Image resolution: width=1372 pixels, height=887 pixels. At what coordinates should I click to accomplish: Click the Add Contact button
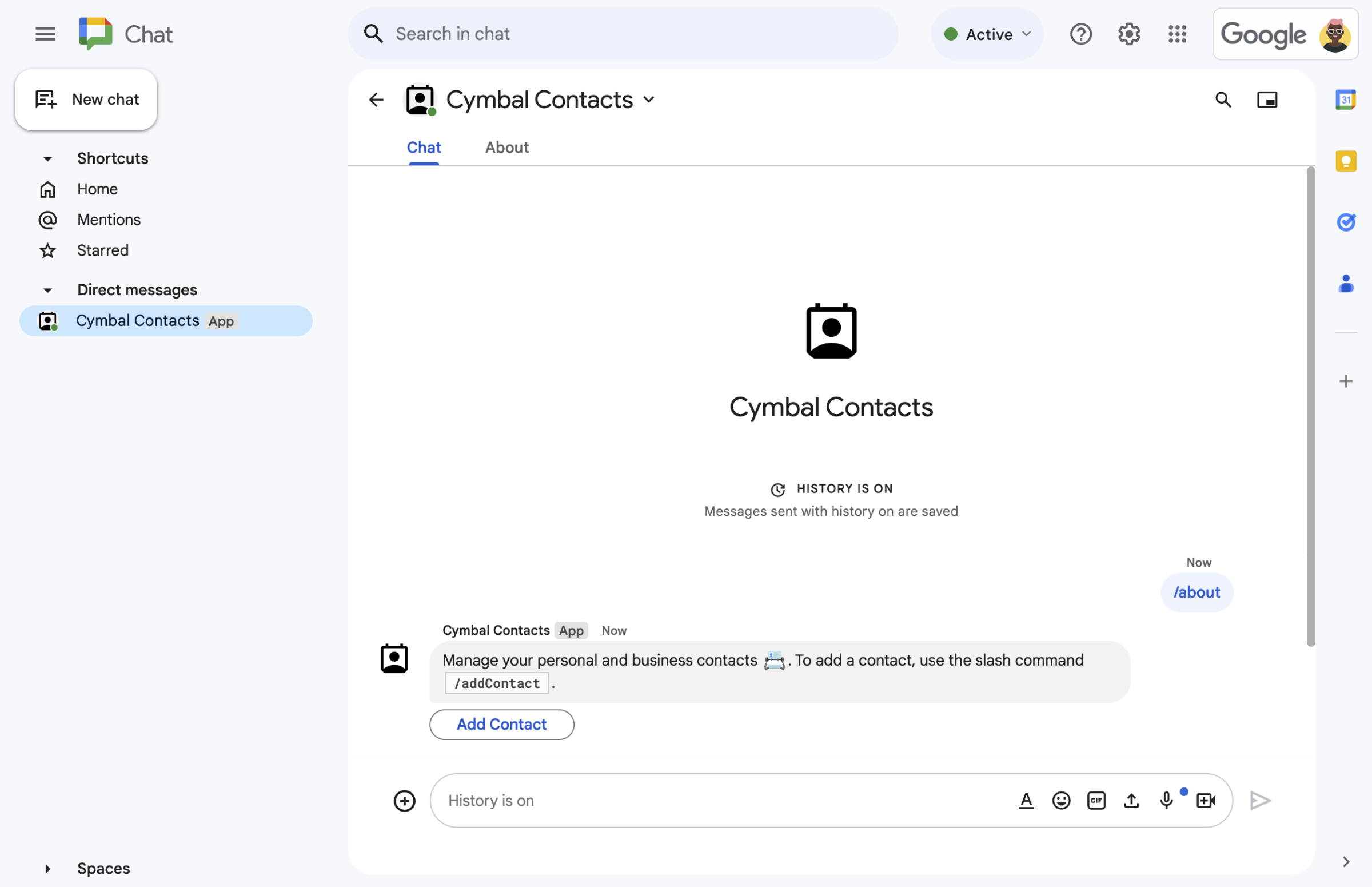(x=501, y=724)
